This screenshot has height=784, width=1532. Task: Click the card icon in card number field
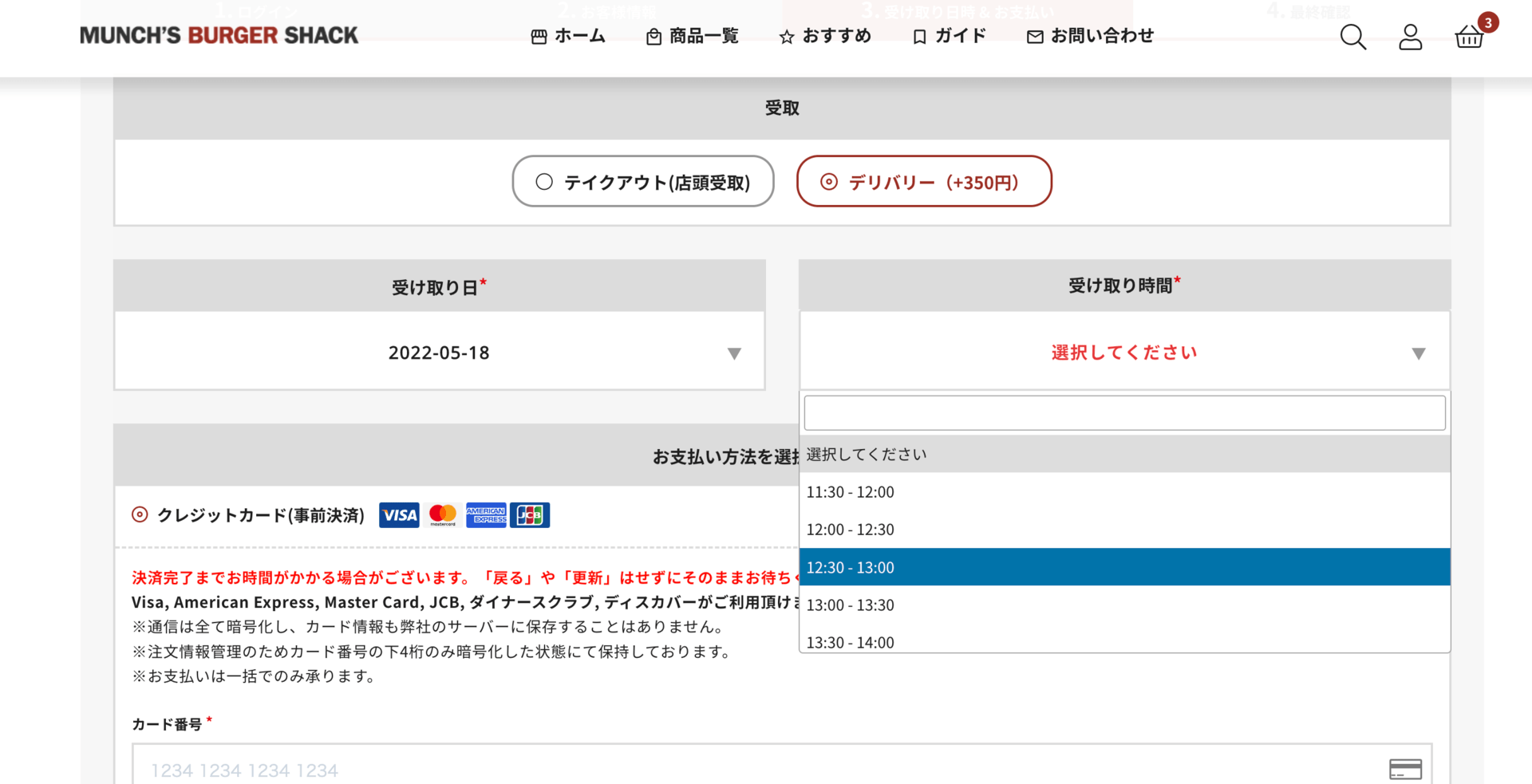pos(1405,769)
